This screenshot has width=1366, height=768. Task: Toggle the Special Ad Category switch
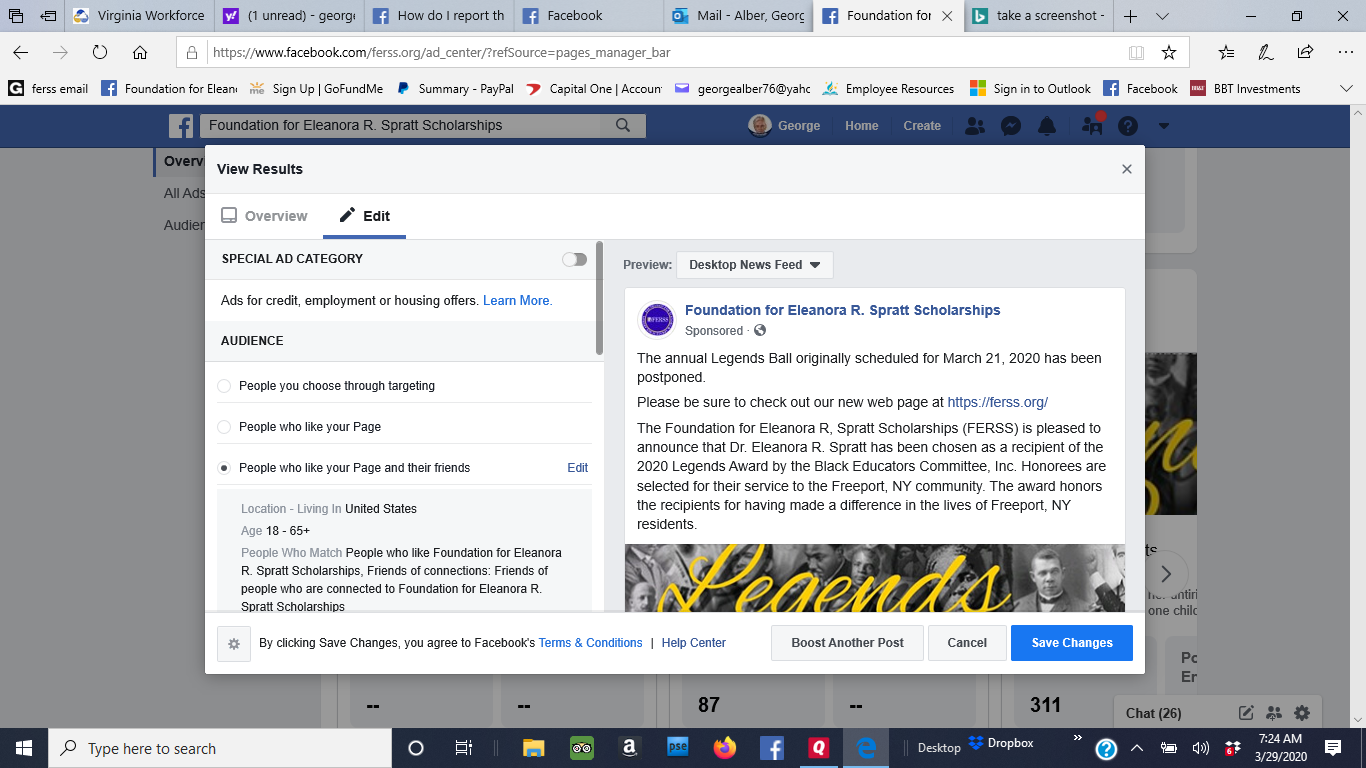pyautogui.click(x=574, y=259)
